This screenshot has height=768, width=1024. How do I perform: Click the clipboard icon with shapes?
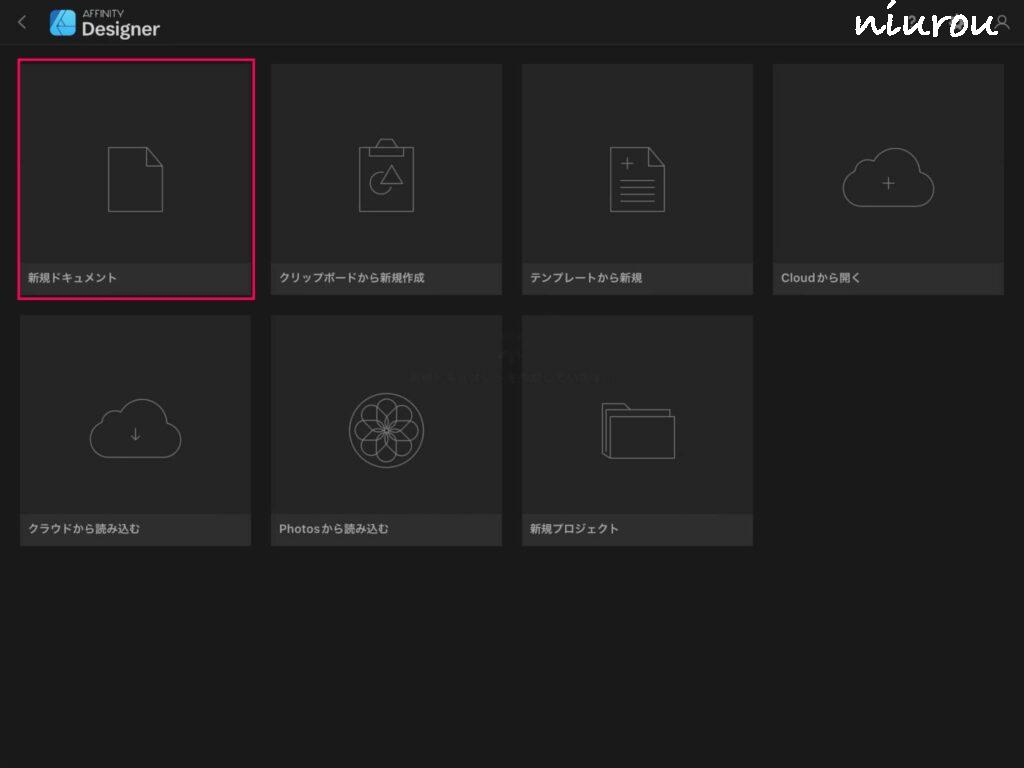(386, 177)
